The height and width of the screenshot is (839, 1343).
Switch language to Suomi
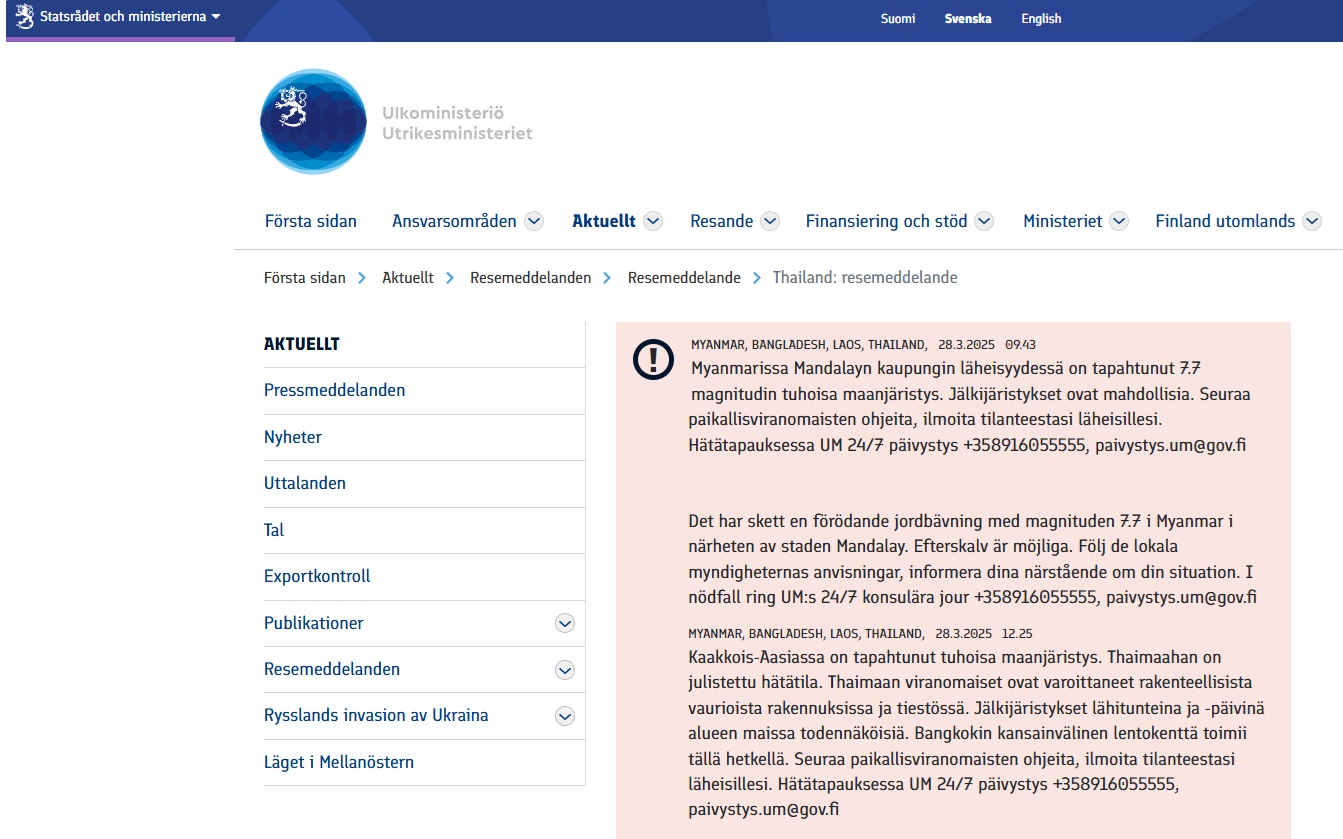click(897, 19)
